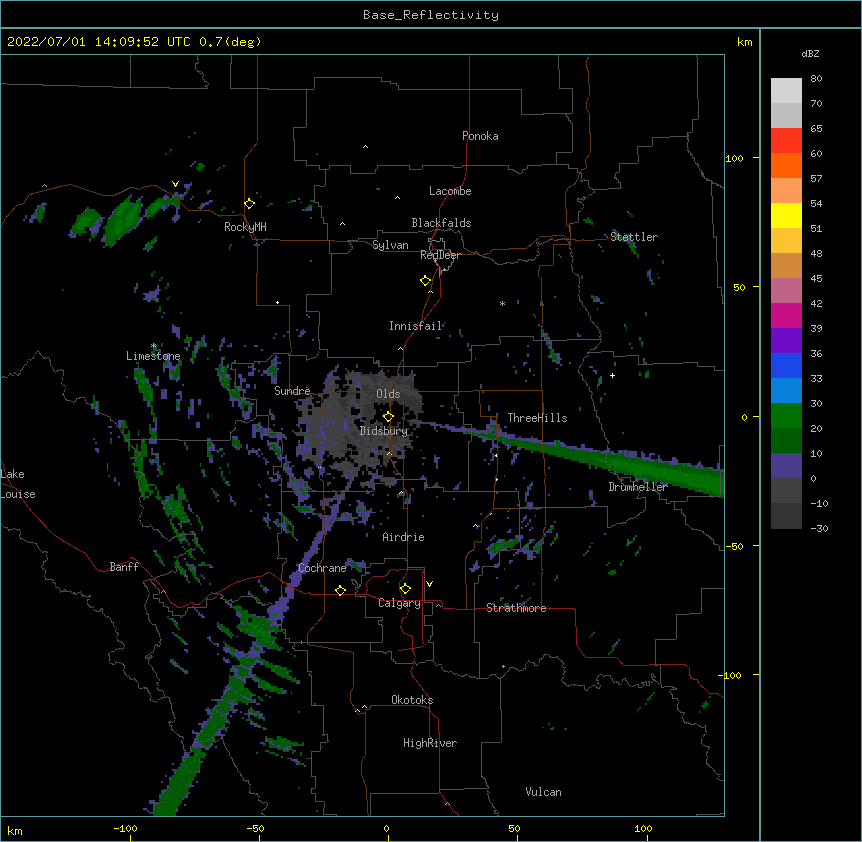
Task: Select the Lake Louise label
Action: [x=18, y=484]
